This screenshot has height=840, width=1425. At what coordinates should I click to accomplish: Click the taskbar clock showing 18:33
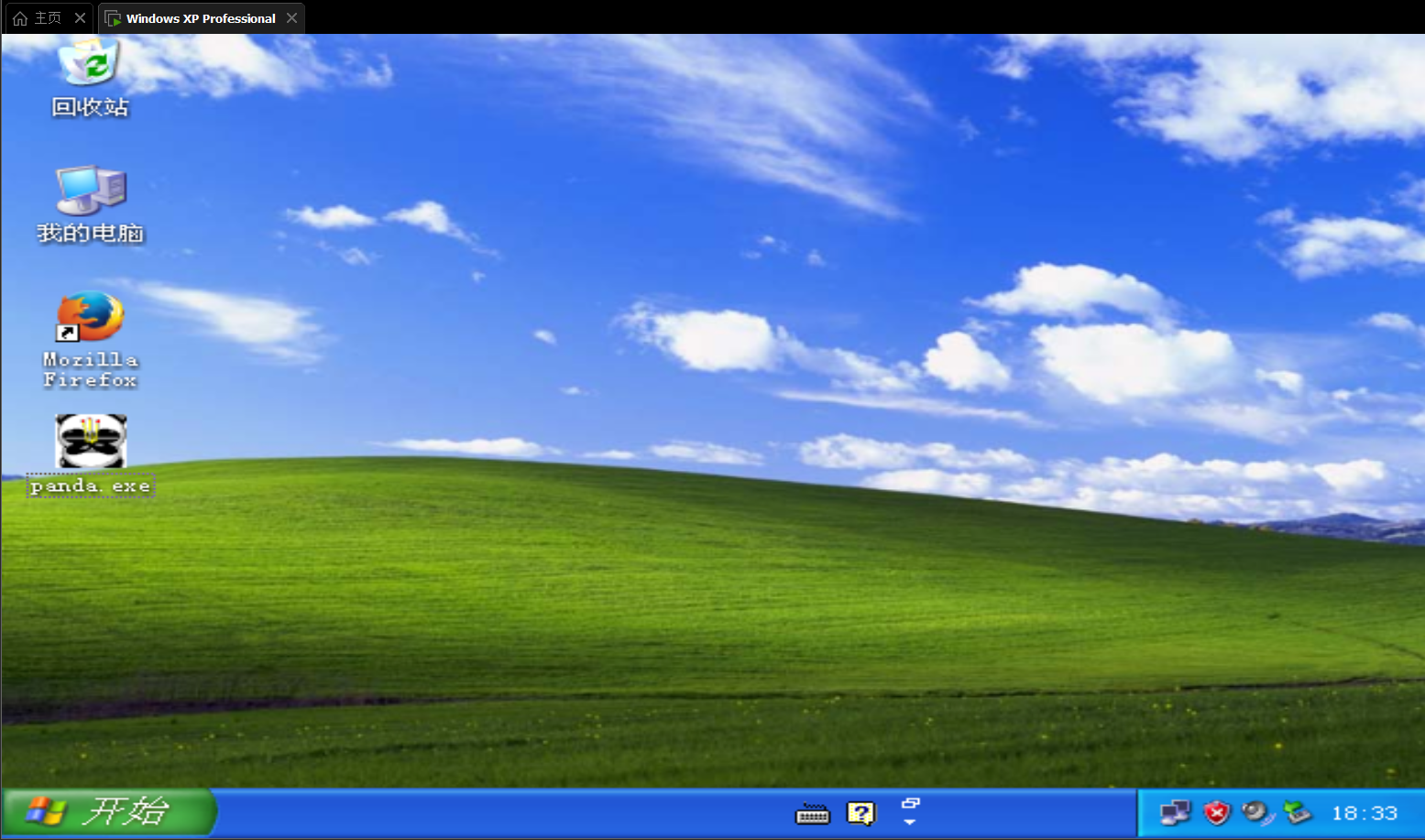(x=1365, y=813)
